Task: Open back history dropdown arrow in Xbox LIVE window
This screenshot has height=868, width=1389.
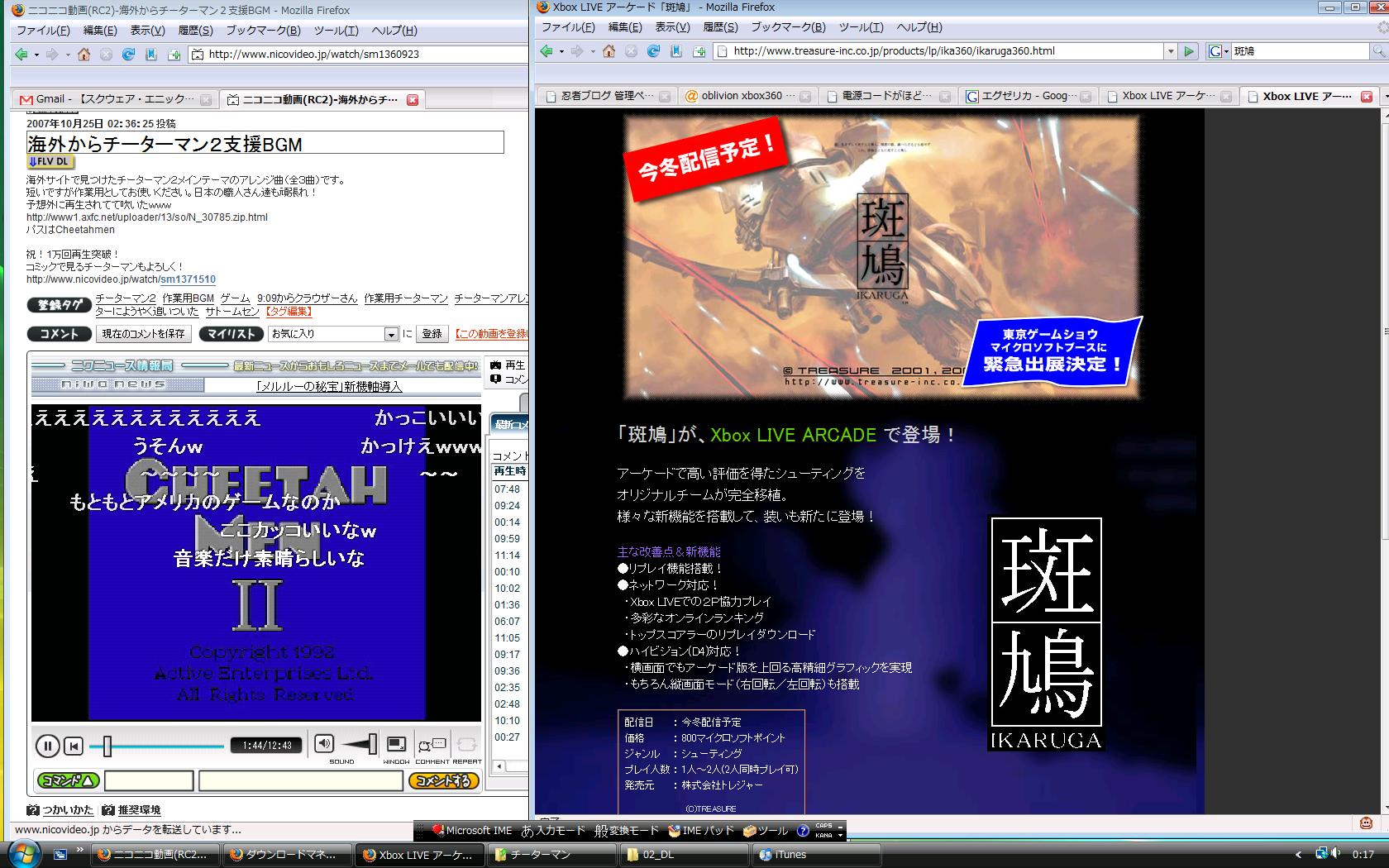Action: (561, 51)
